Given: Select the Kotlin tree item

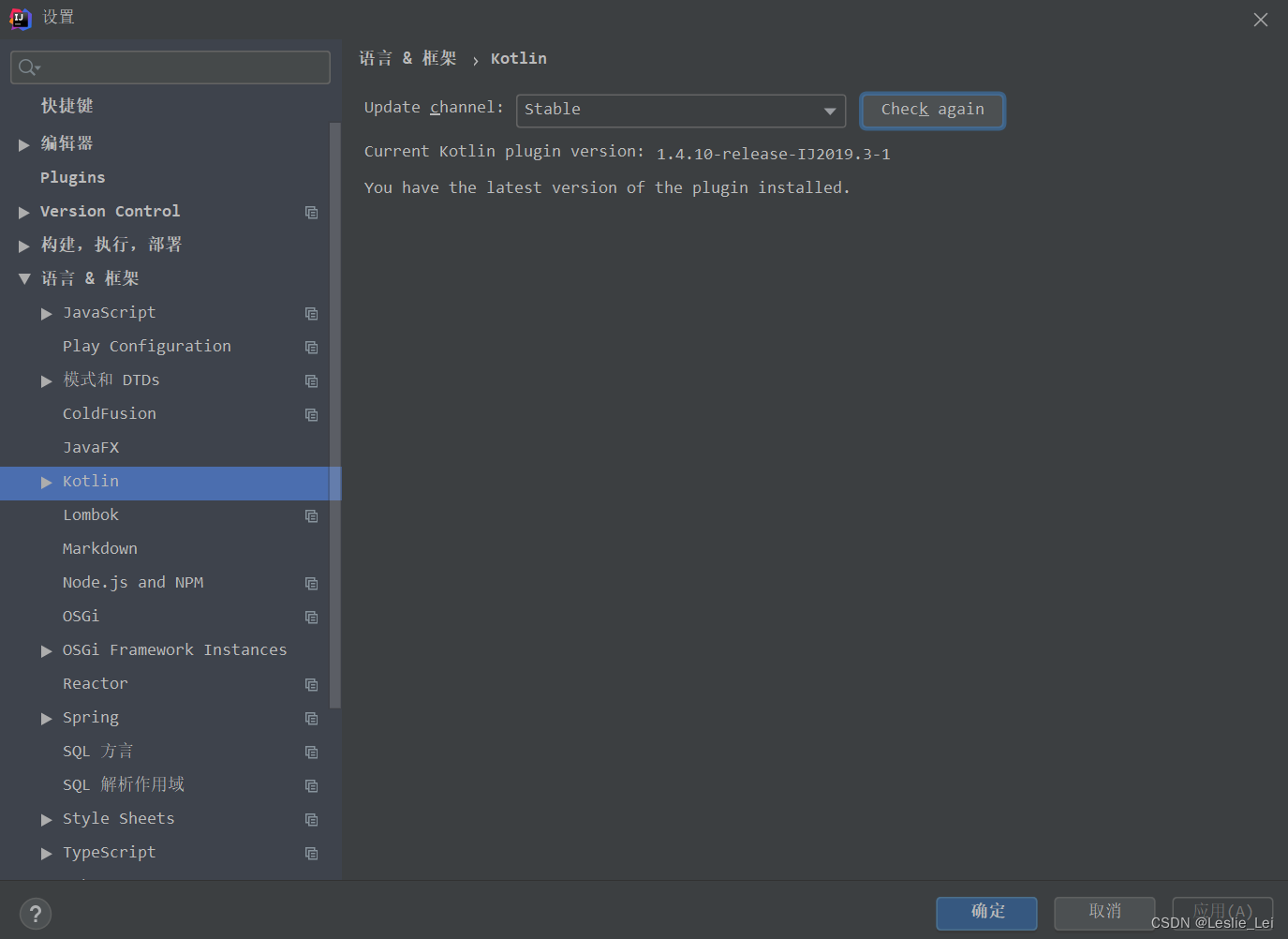Looking at the screenshot, I should [x=170, y=483].
